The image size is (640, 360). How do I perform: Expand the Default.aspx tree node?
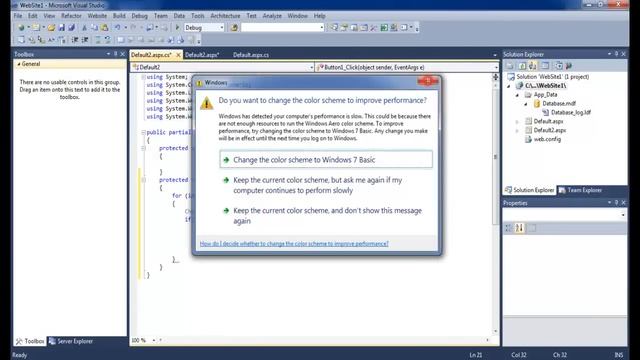coord(517,122)
